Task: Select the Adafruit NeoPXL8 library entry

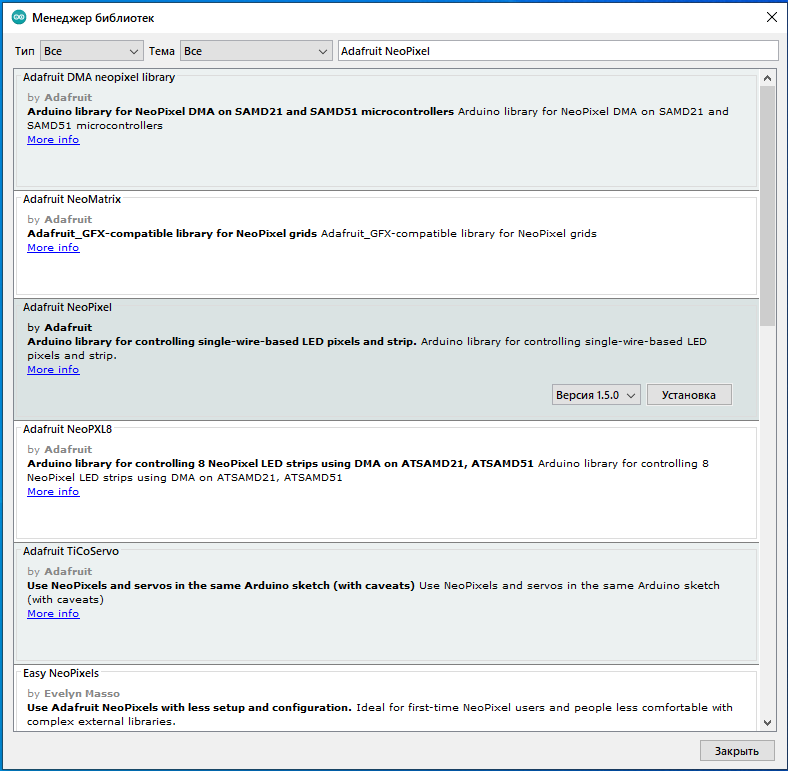Action: click(400, 515)
